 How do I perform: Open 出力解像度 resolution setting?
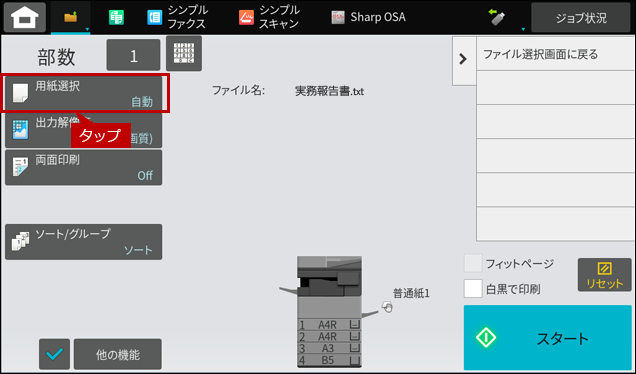(84, 130)
